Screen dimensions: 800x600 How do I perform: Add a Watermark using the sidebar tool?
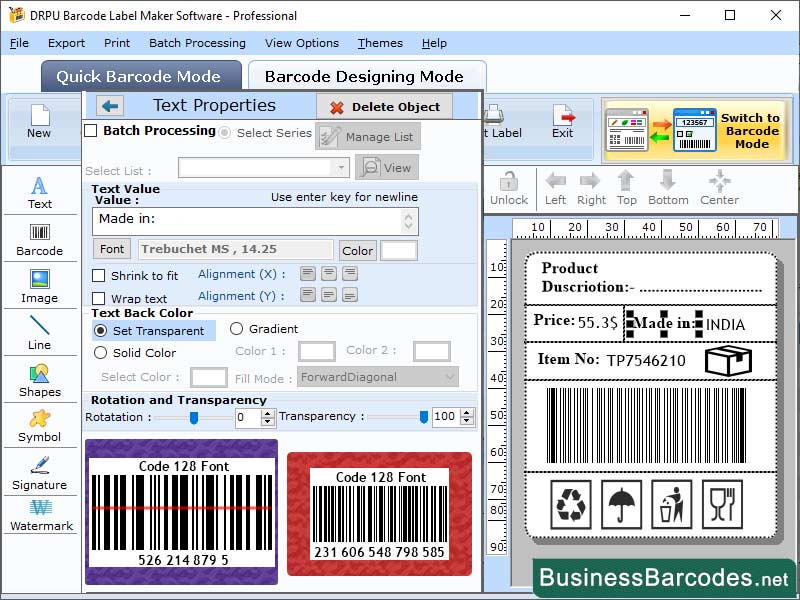[x=39, y=517]
